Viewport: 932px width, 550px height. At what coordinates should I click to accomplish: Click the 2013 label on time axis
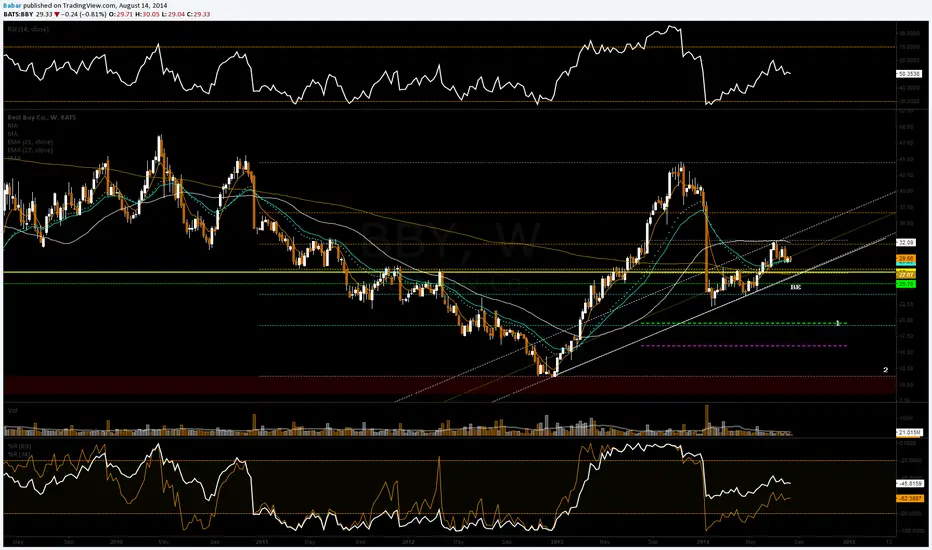click(556, 542)
